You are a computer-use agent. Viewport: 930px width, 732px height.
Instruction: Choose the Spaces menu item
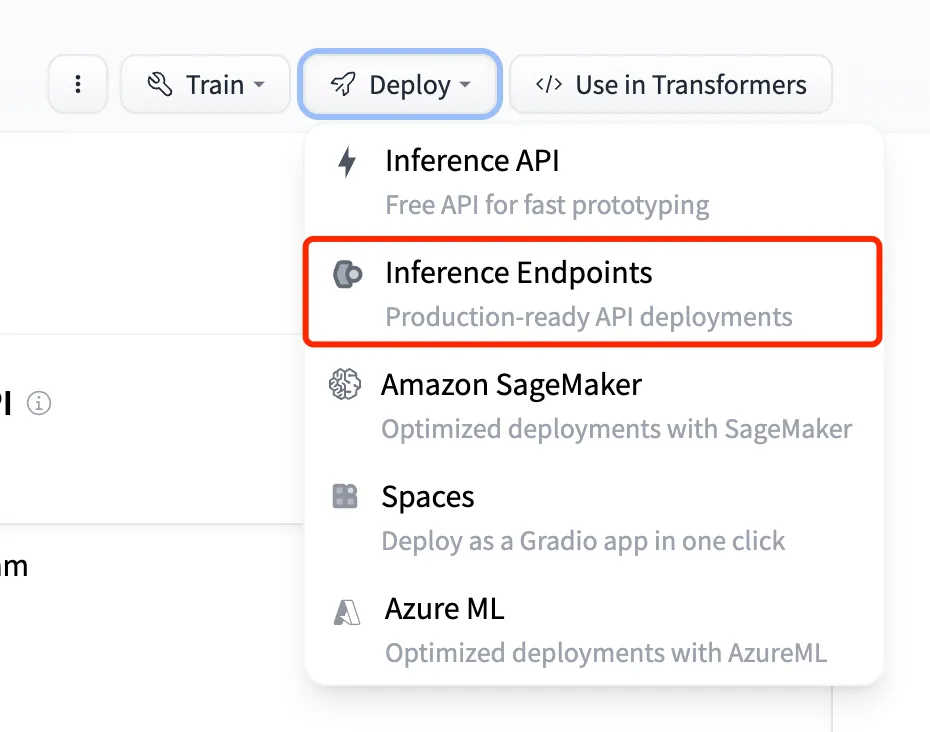pos(594,518)
